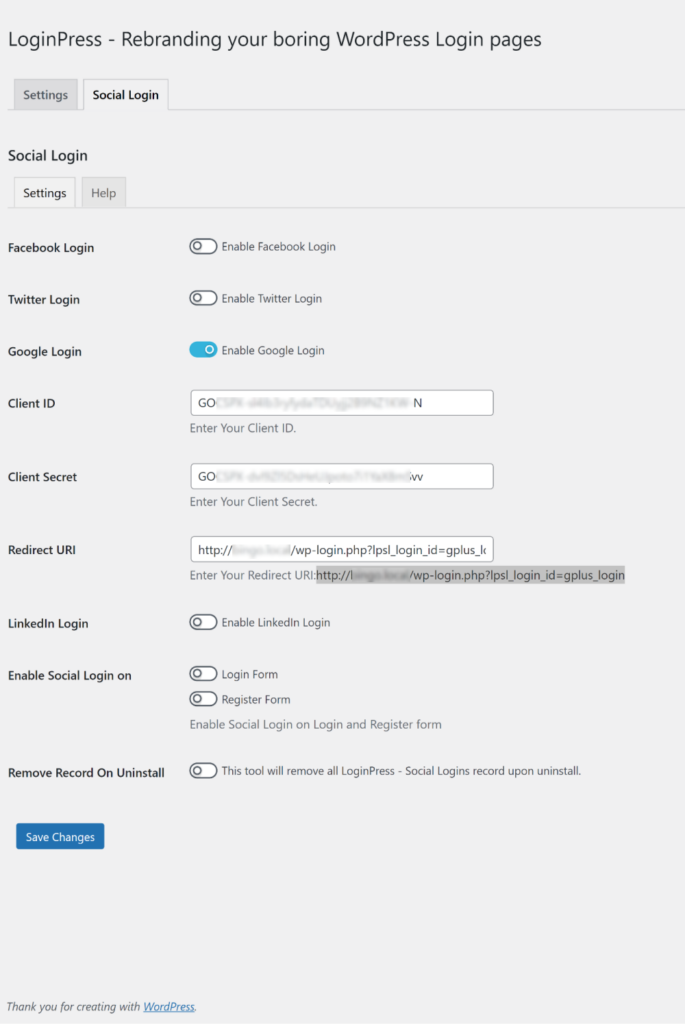Open the top-level Settings tab
Image resolution: width=685 pixels, height=1024 pixels.
pyautogui.click(x=46, y=95)
